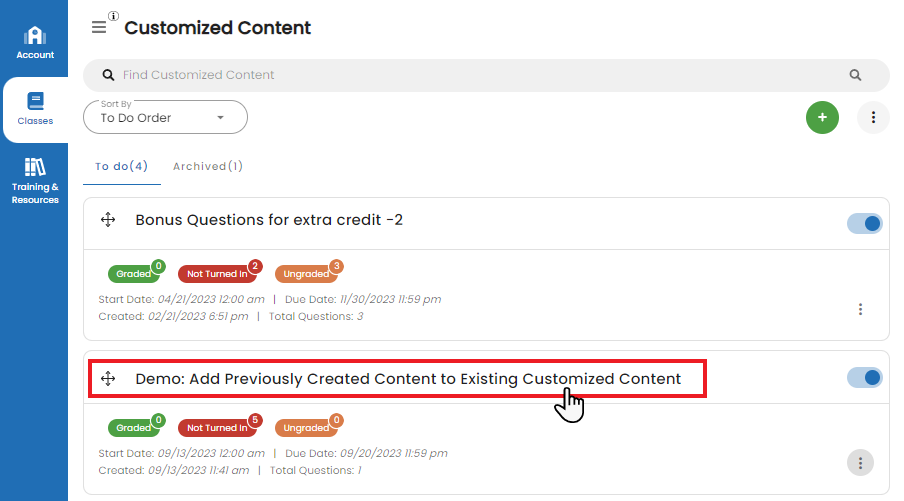
Task: Click the search magnifier at right of search bar
Action: coord(855,75)
